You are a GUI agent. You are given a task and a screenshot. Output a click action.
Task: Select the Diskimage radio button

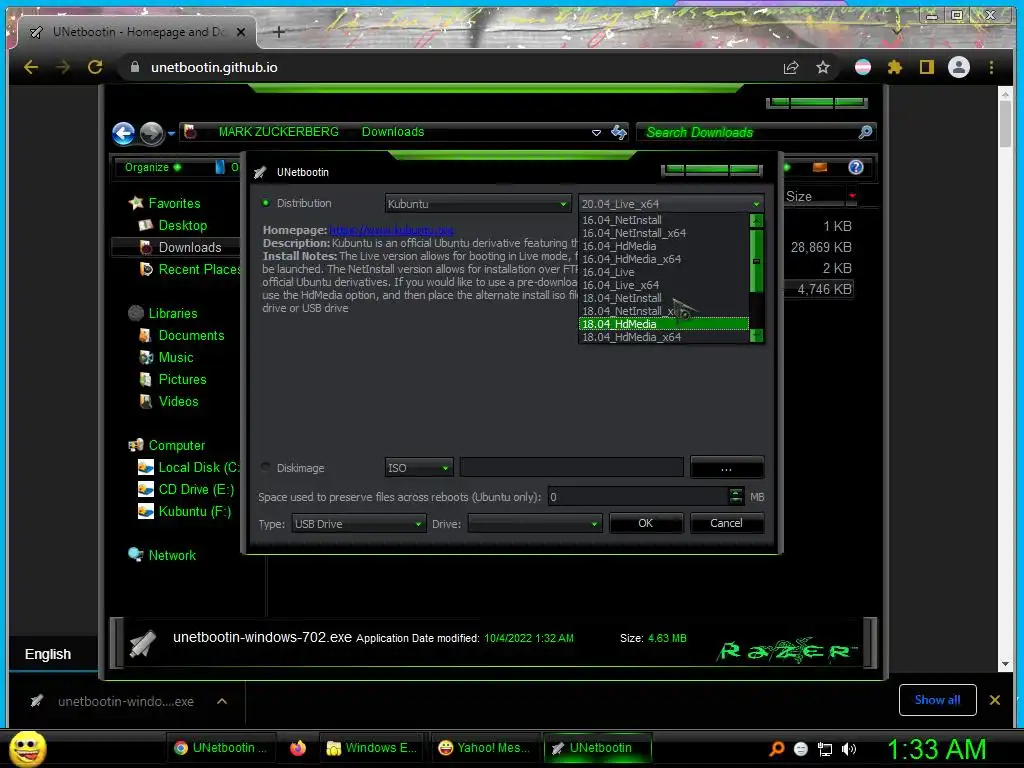[x=266, y=468]
